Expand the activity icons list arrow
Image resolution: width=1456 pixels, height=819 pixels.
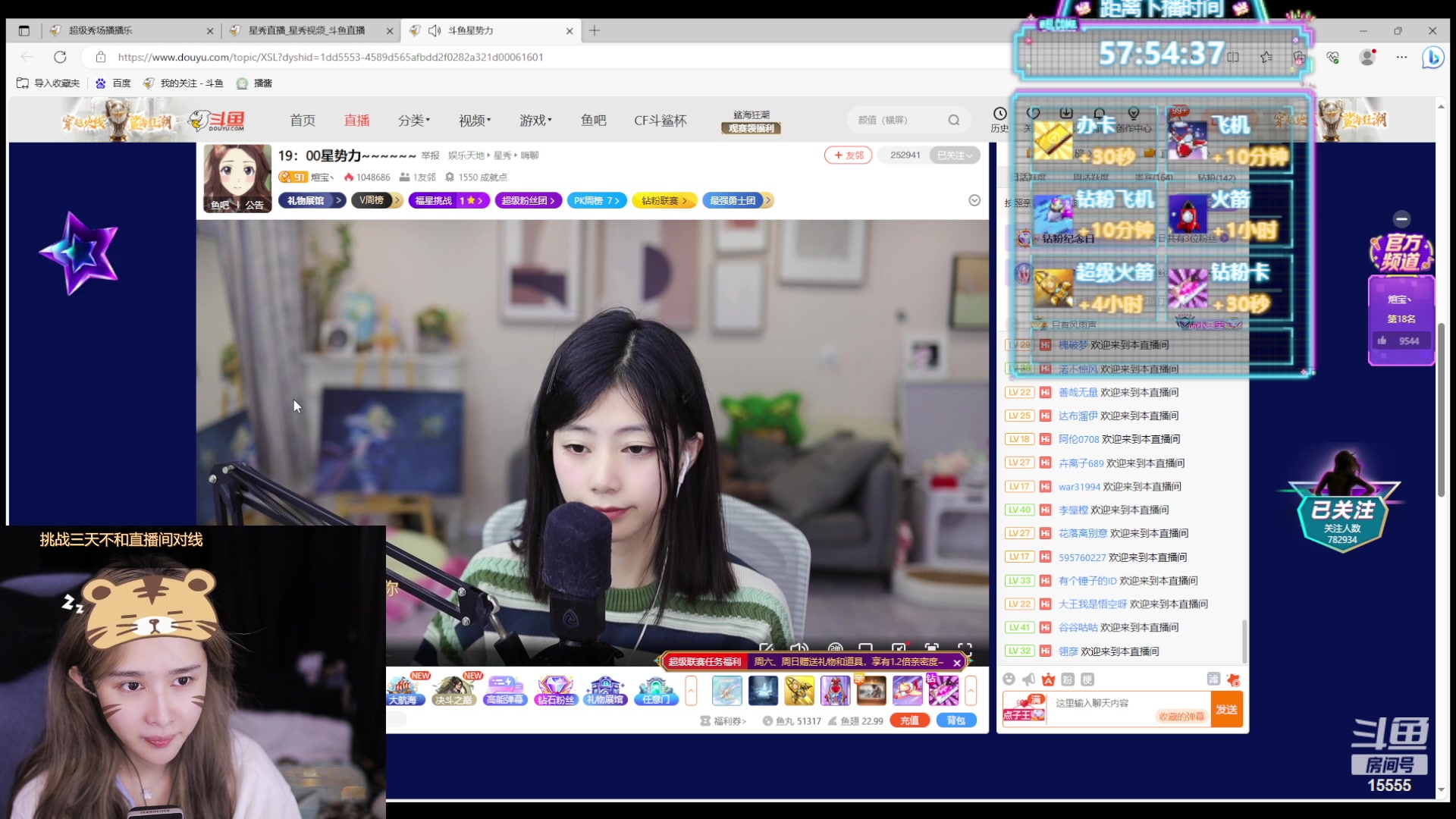click(x=691, y=690)
